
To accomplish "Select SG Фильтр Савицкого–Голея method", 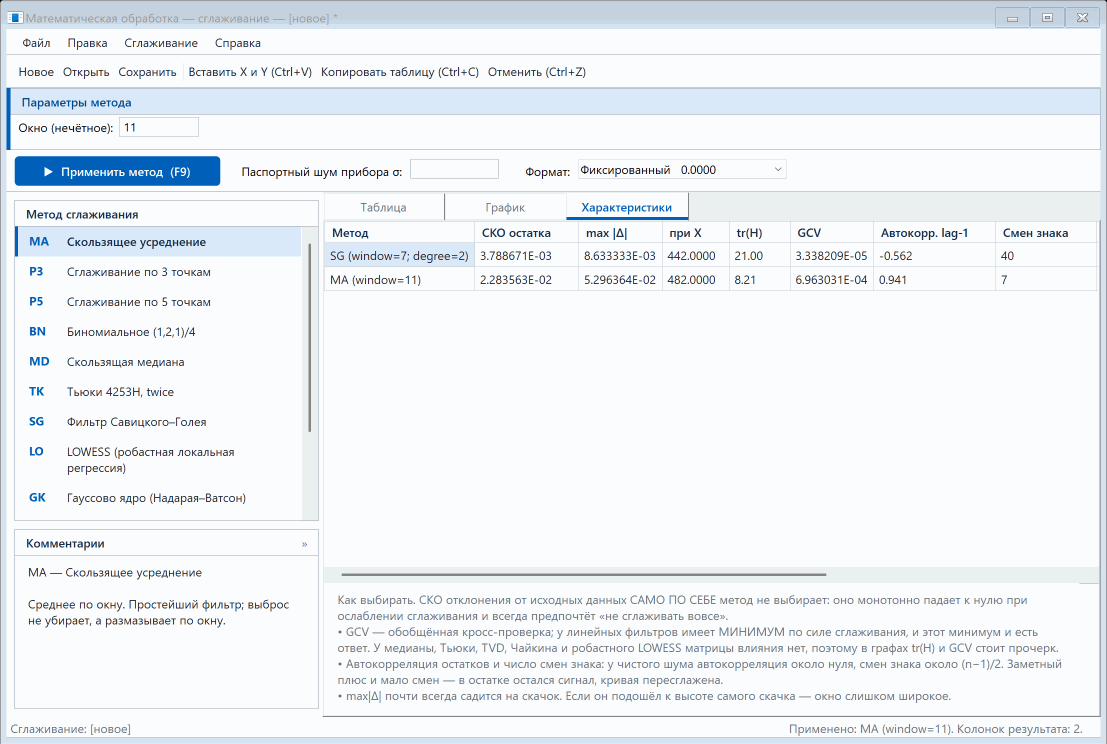I will (158, 422).
